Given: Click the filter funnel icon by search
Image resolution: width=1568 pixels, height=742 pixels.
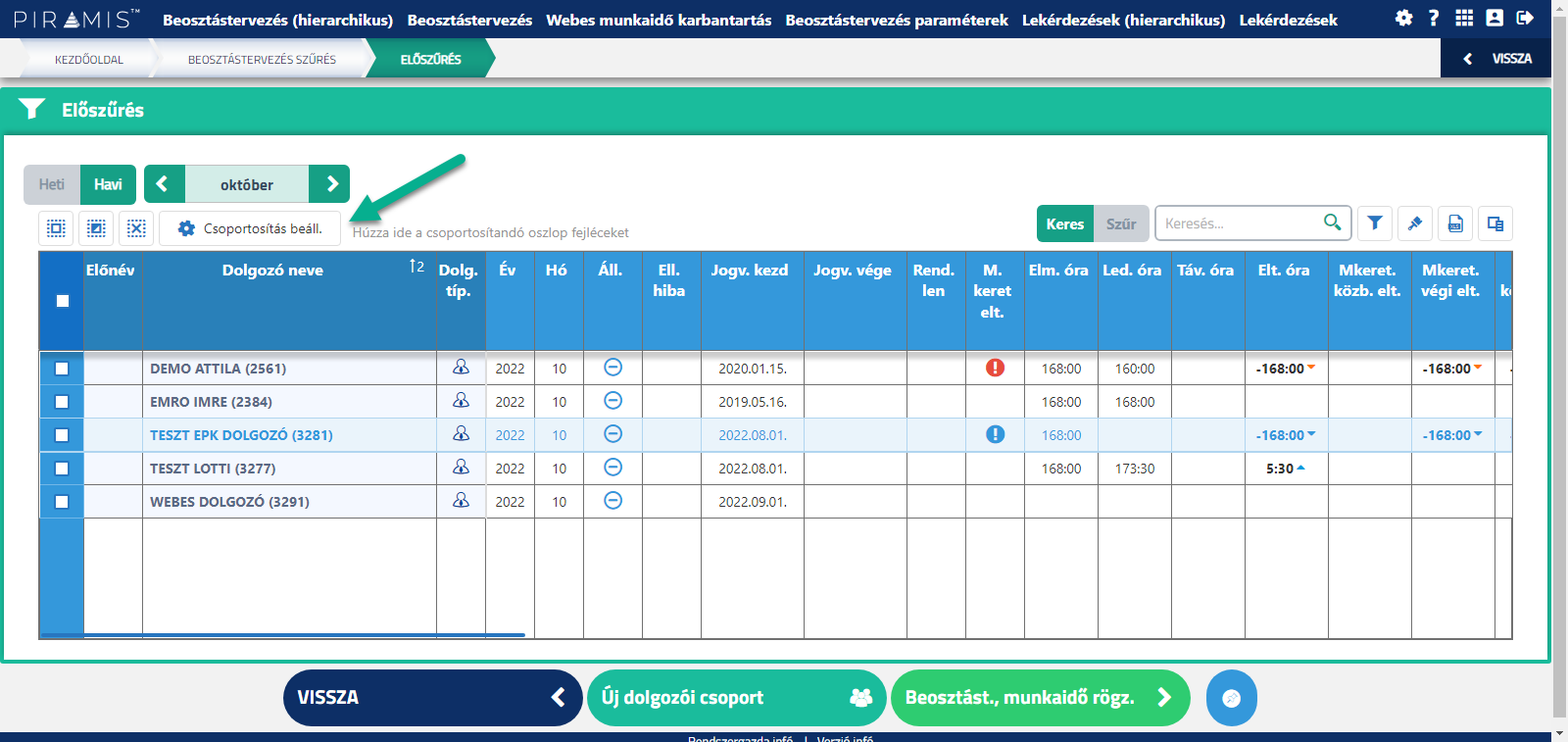Looking at the screenshot, I should point(1375,223).
